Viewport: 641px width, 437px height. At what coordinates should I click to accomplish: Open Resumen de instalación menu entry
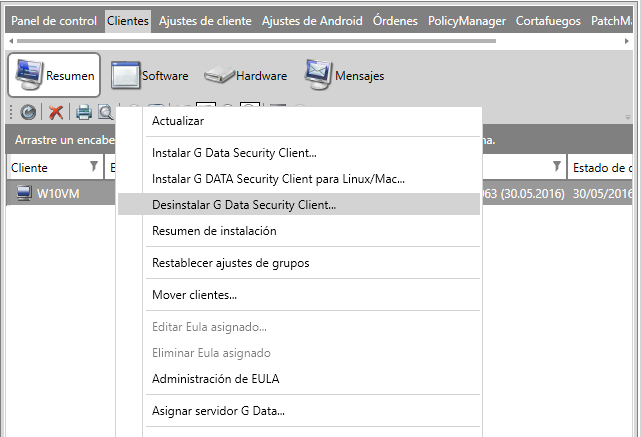click(x=214, y=230)
